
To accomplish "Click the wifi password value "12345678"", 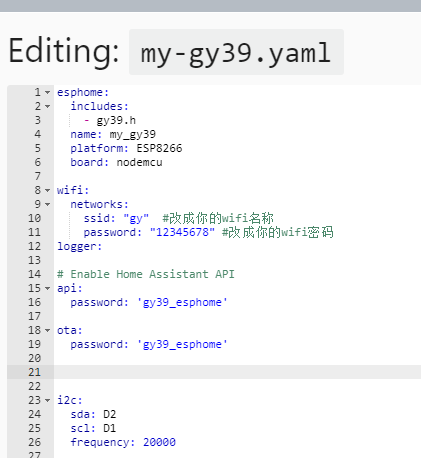I will [182, 232].
